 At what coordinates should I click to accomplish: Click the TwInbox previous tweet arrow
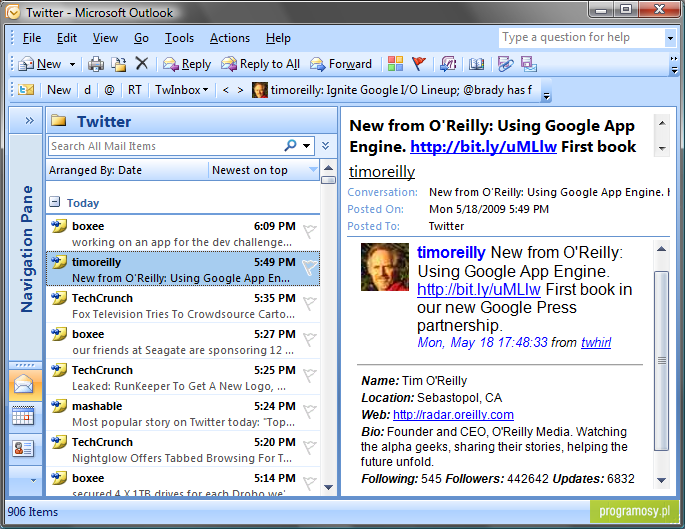[226, 90]
